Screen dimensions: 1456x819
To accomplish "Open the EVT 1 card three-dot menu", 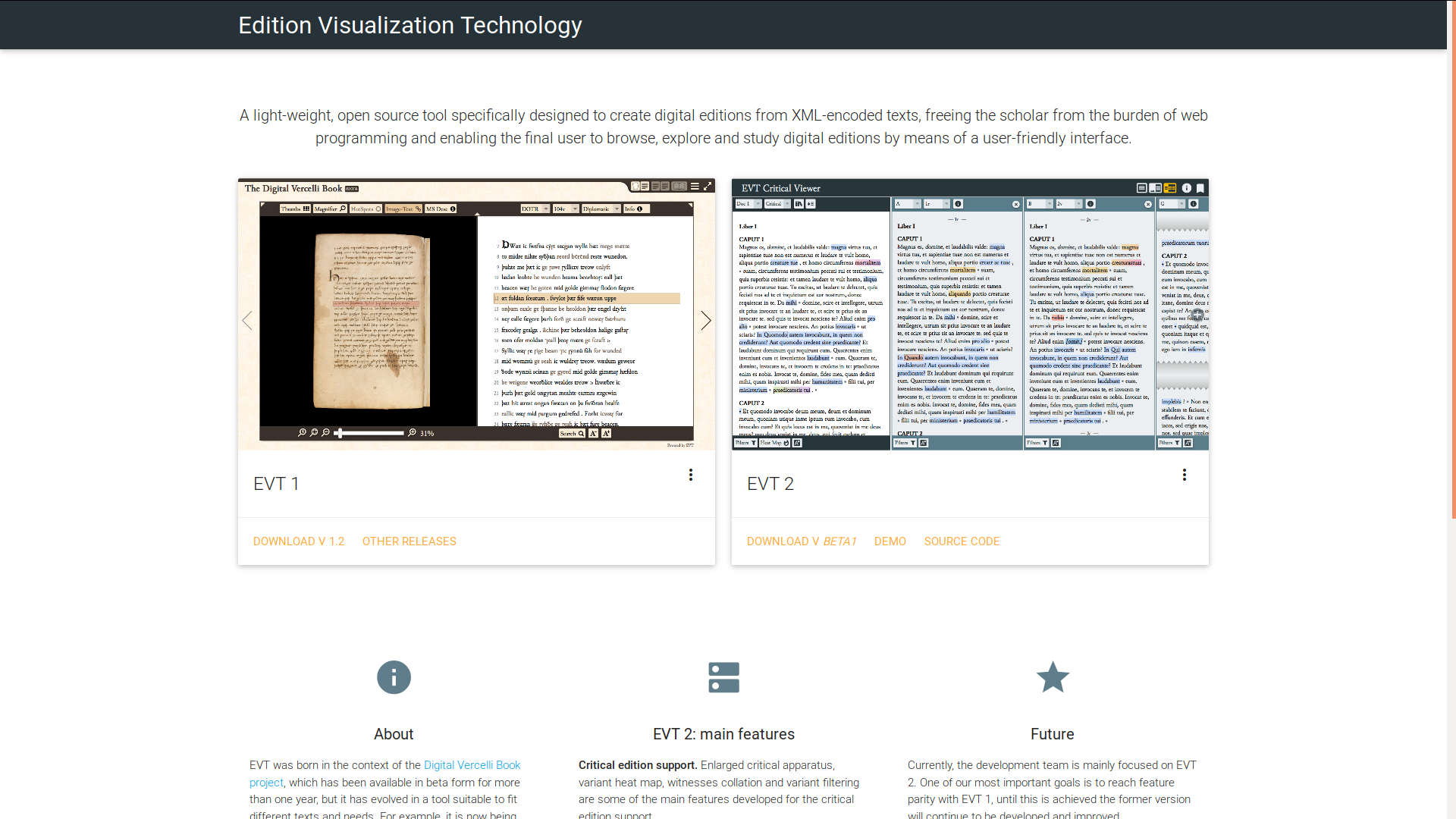I will tap(690, 475).
